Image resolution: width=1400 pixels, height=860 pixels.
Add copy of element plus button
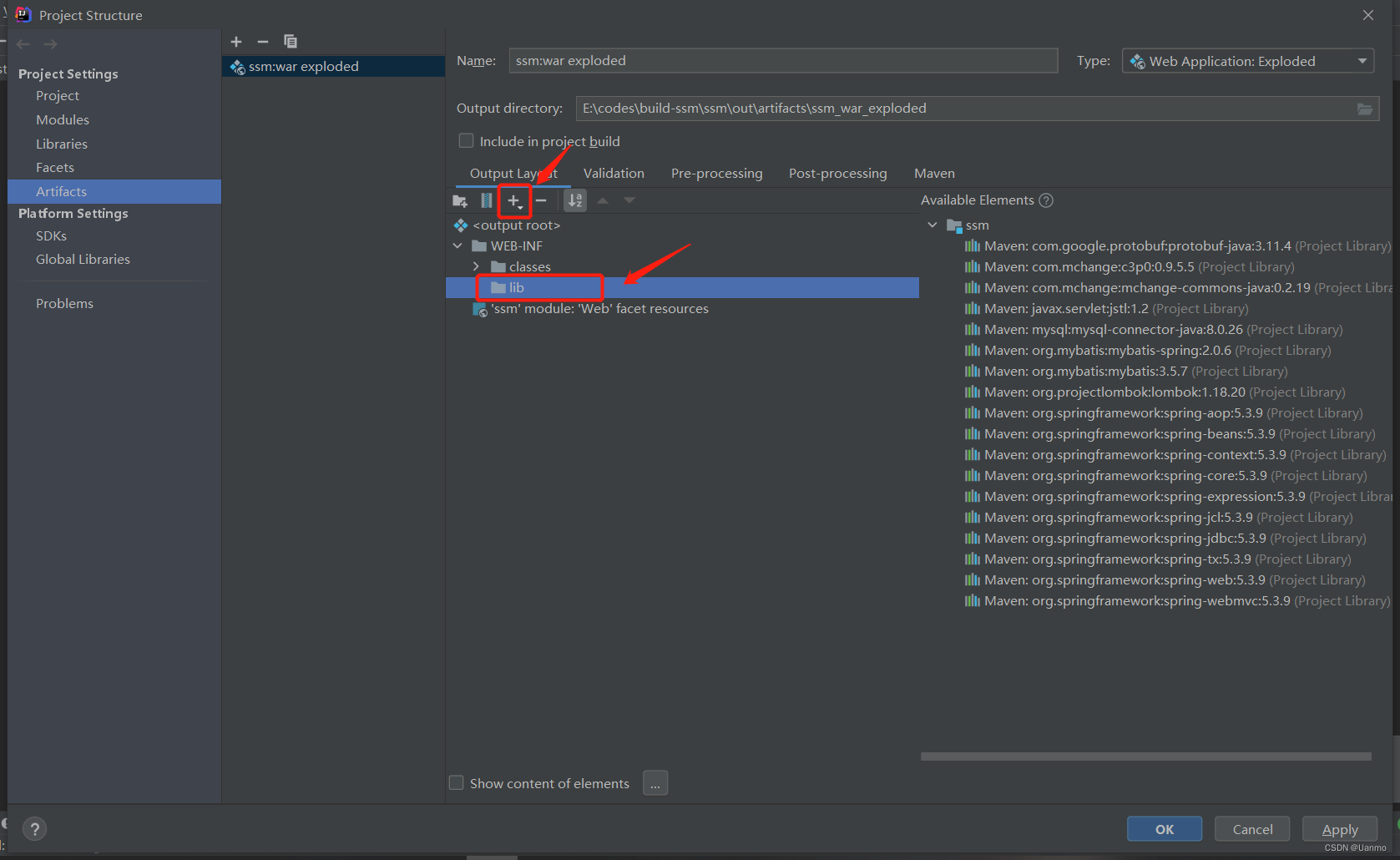tap(514, 201)
